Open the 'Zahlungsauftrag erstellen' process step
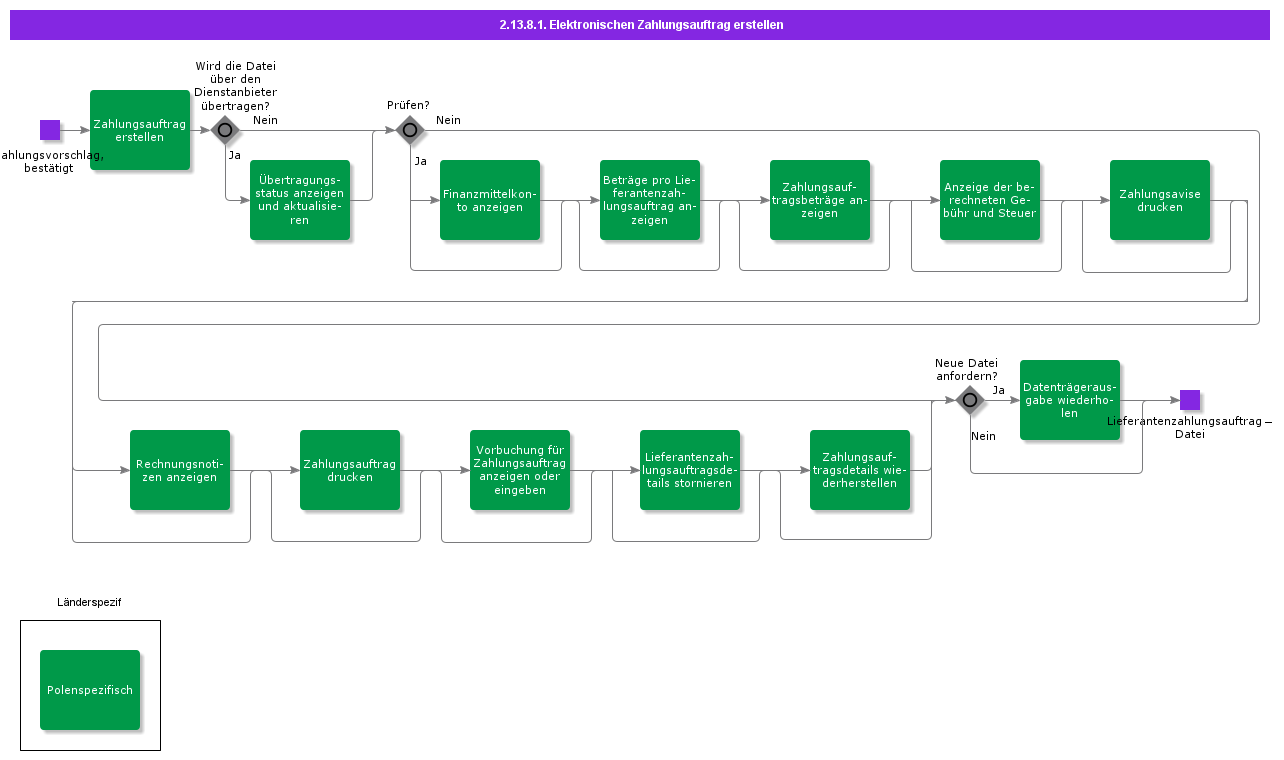Image resolution: width=1284 pixels, height=760 pixels. (140, 130)
